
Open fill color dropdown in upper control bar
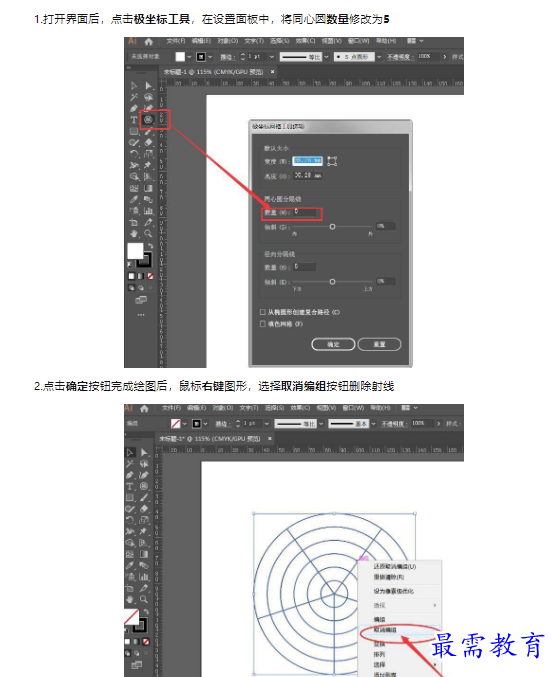click(x=189, y=57)
